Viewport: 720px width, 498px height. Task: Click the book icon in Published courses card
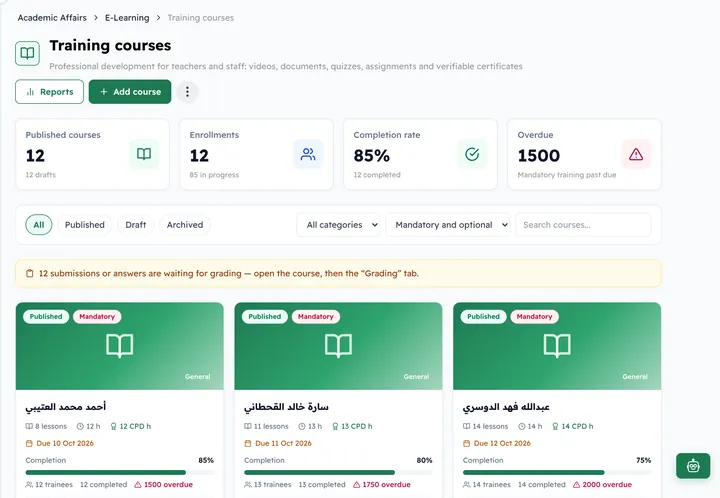point(144,154)
